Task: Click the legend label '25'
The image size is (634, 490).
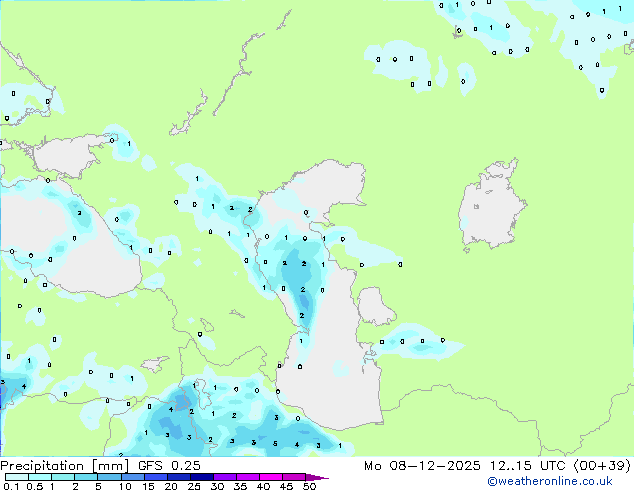Action: pyautogui.click(x=194, y=486)
